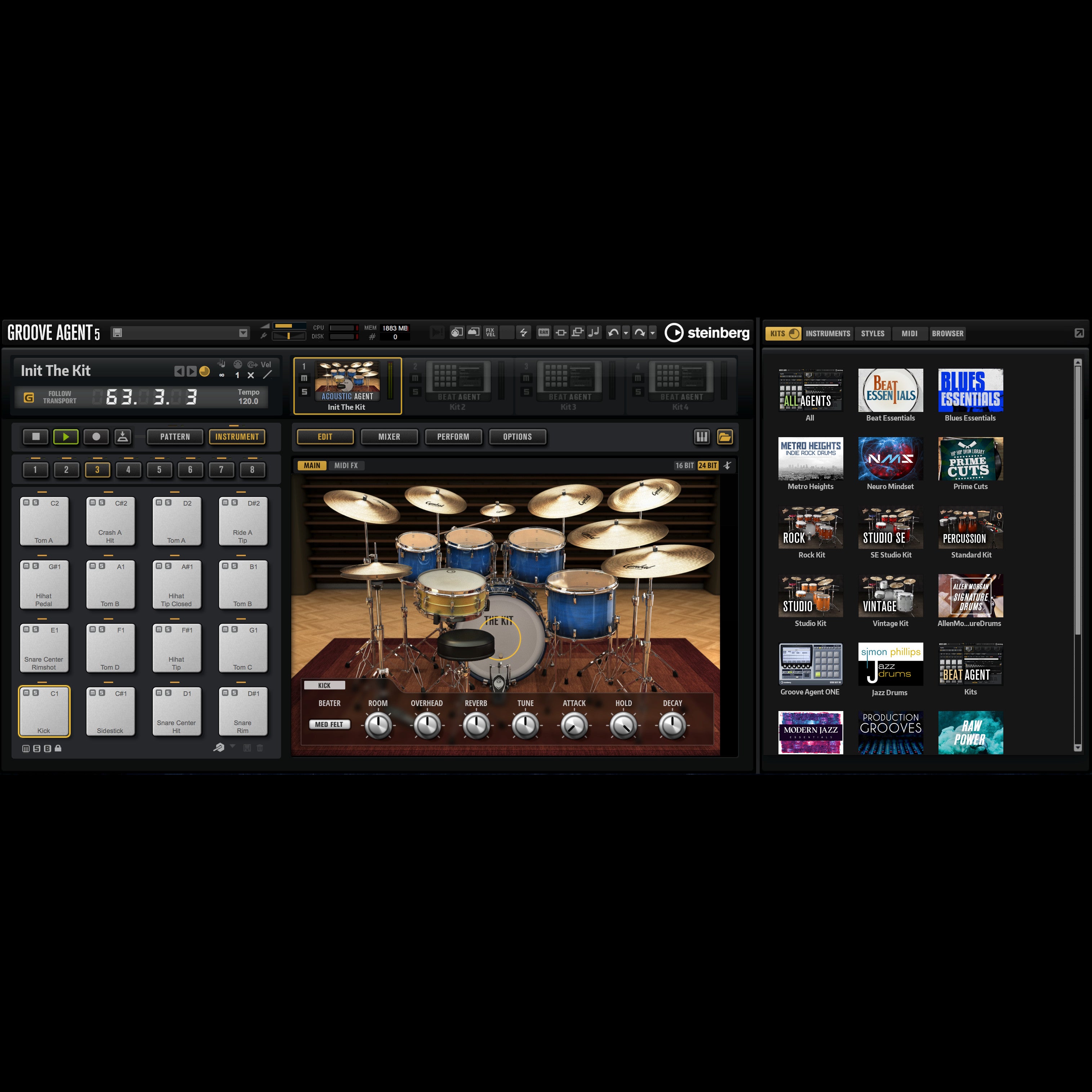1092x1092 pixels.
Task: Toggle the MED FELT beater type
Action: click(x=329, y=725)
